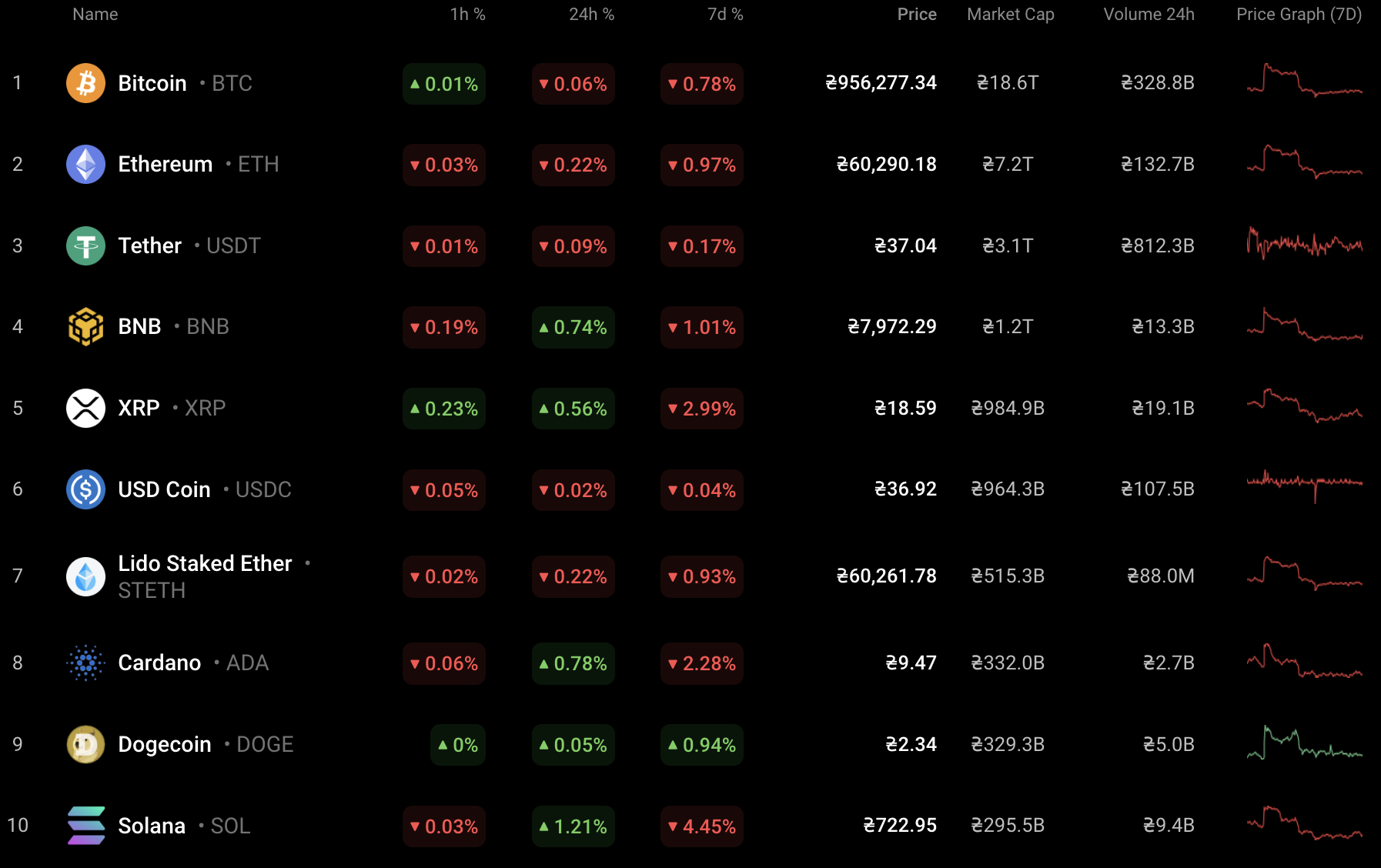Screen dimensions: 1381x868
Task: Sort by the Name column header
Action: [x=95, y=15]
